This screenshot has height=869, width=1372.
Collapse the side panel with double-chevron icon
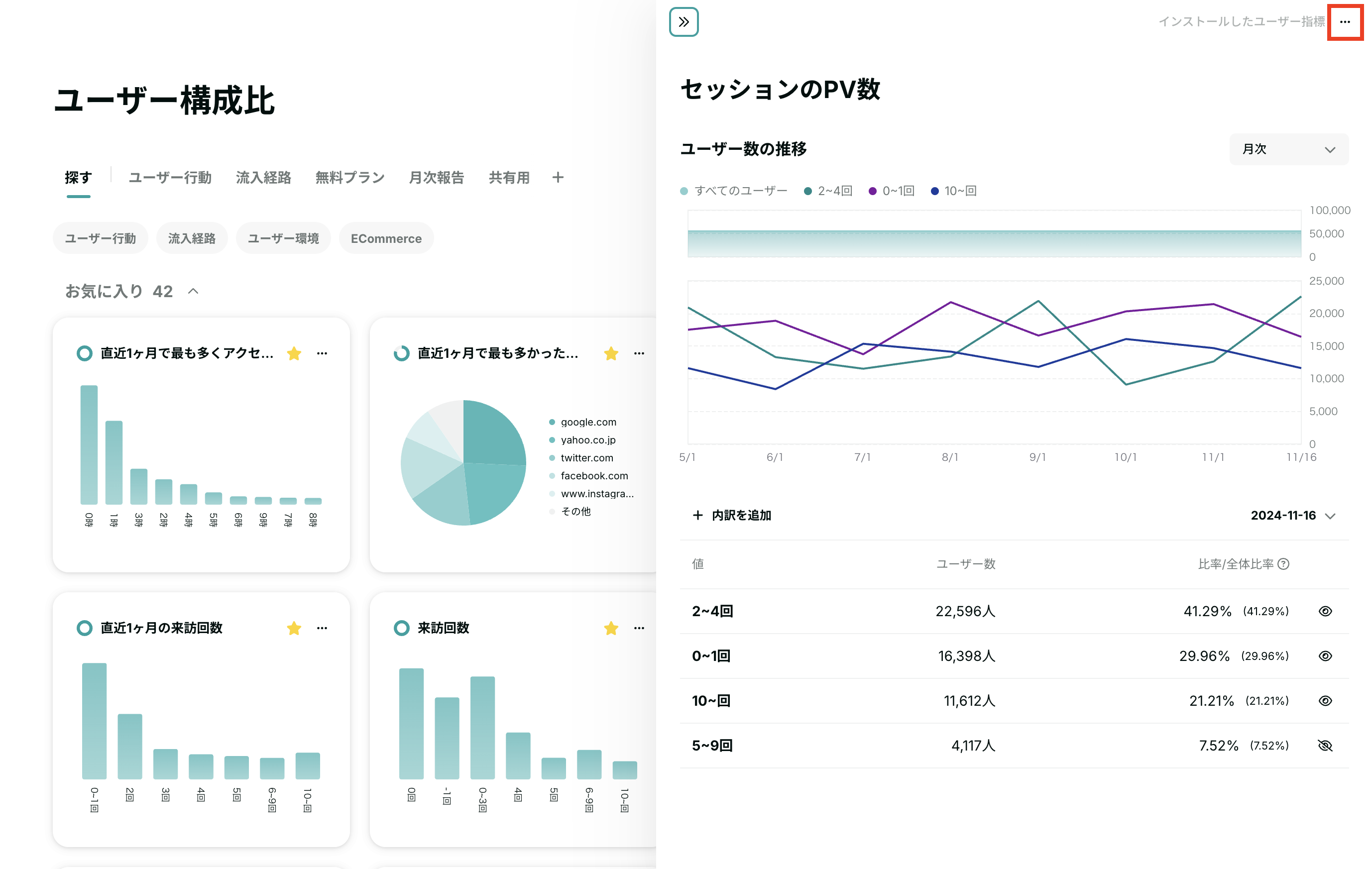683,22
